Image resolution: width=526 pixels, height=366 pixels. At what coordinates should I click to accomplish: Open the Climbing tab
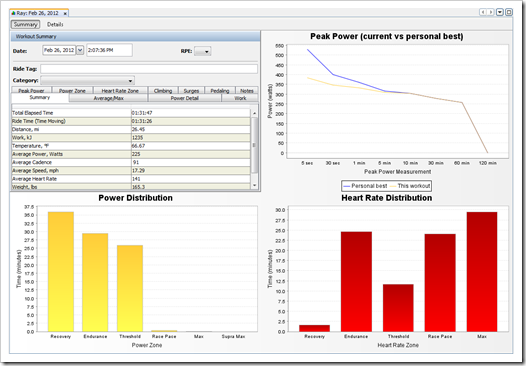(163, 91)
